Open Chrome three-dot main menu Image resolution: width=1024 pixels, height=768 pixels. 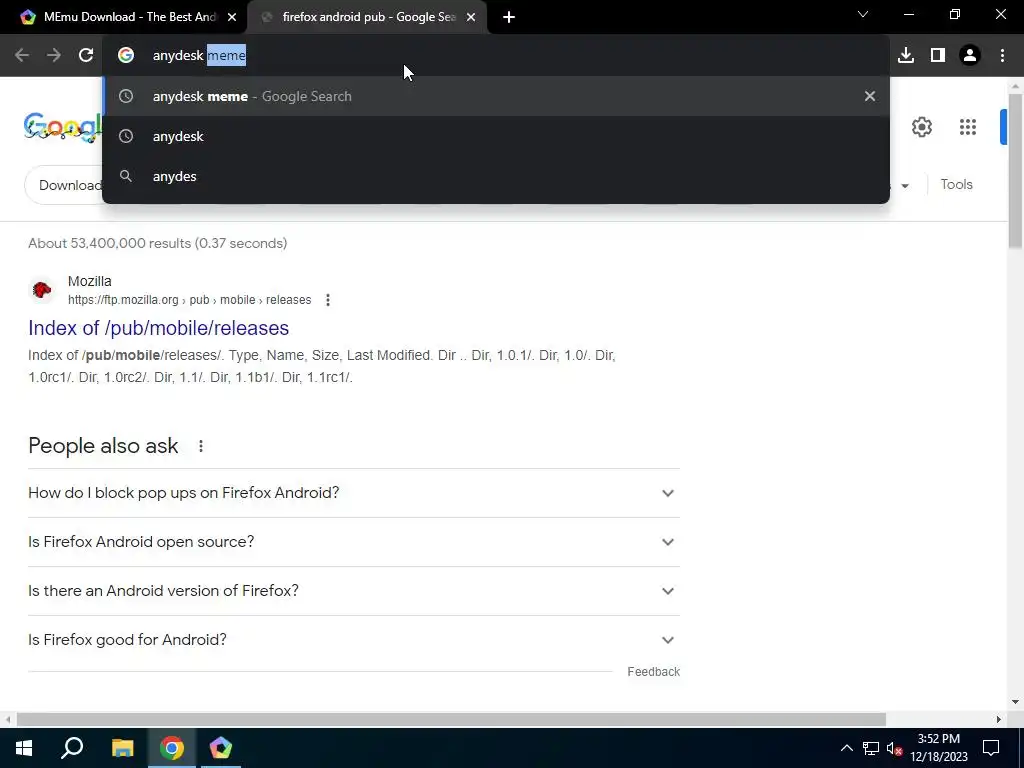pos(1002,56)
